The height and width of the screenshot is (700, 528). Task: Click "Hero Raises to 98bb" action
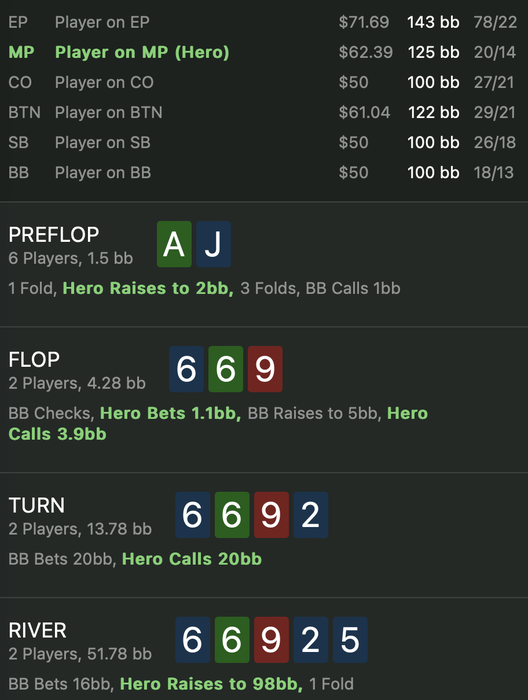pos(211,684)
